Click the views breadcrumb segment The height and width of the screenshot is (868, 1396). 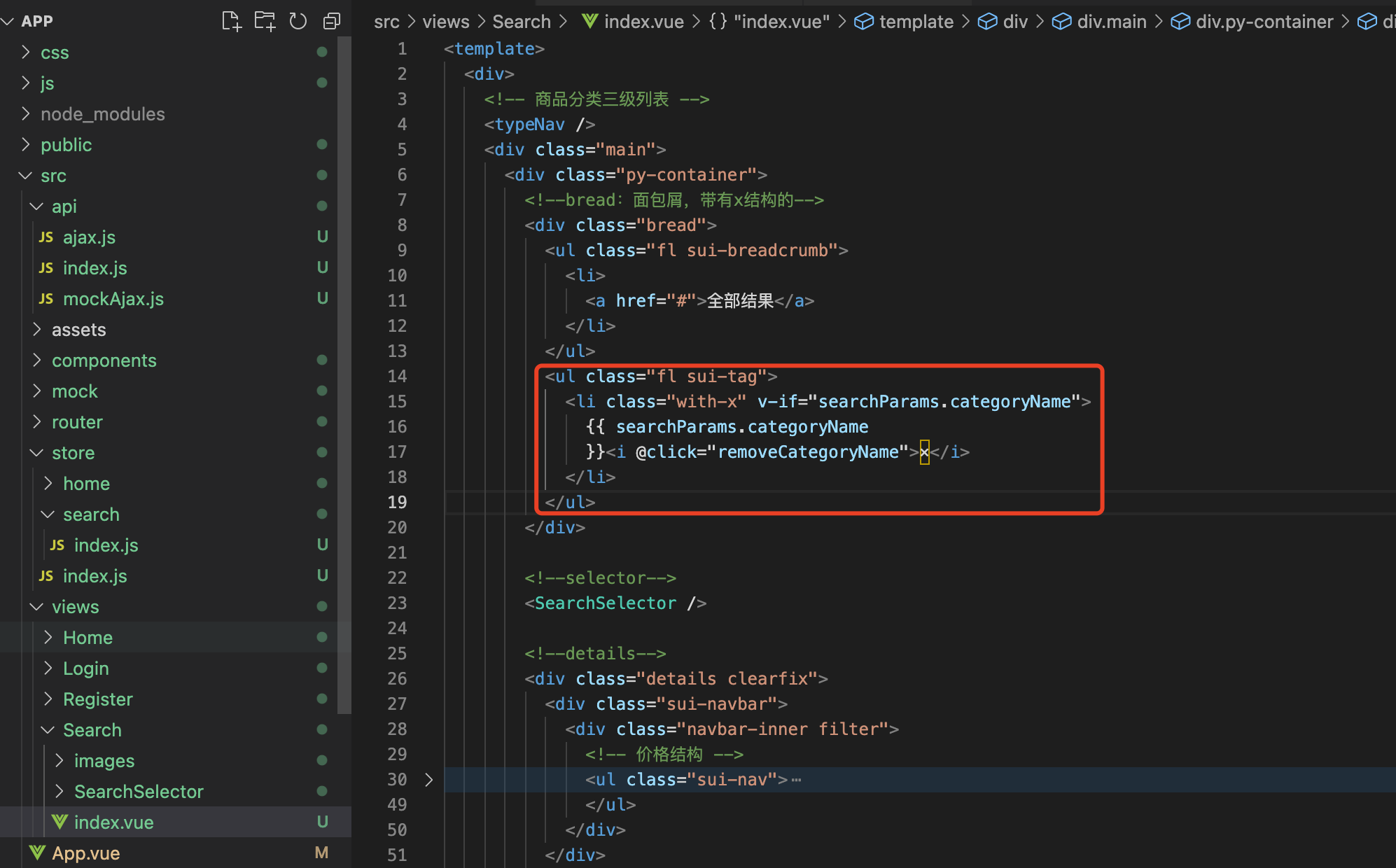pyautogui.click(x=446, y=22)
